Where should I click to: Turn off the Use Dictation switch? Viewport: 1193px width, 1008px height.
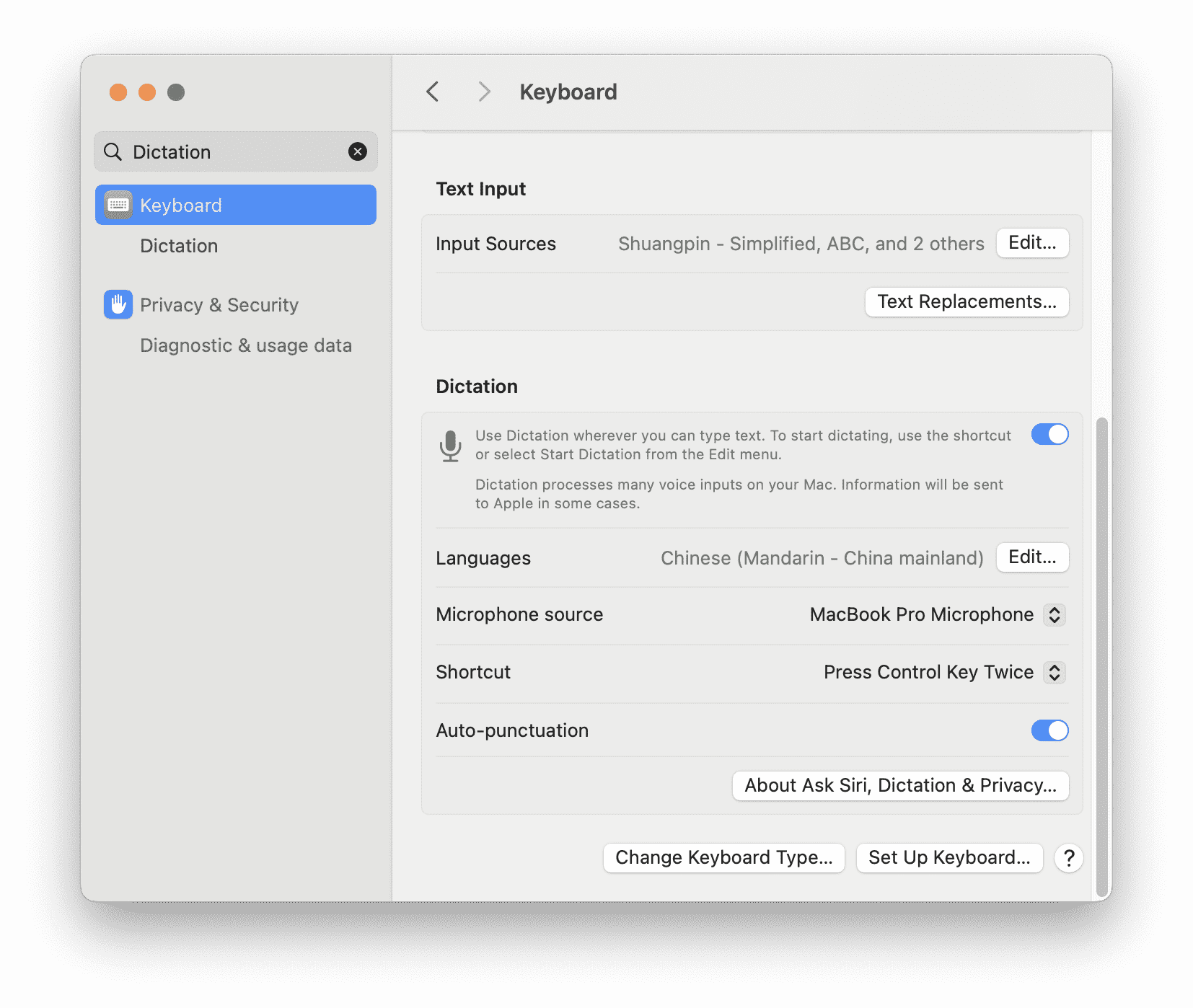pyautogui.click(x=1050, y=434)
